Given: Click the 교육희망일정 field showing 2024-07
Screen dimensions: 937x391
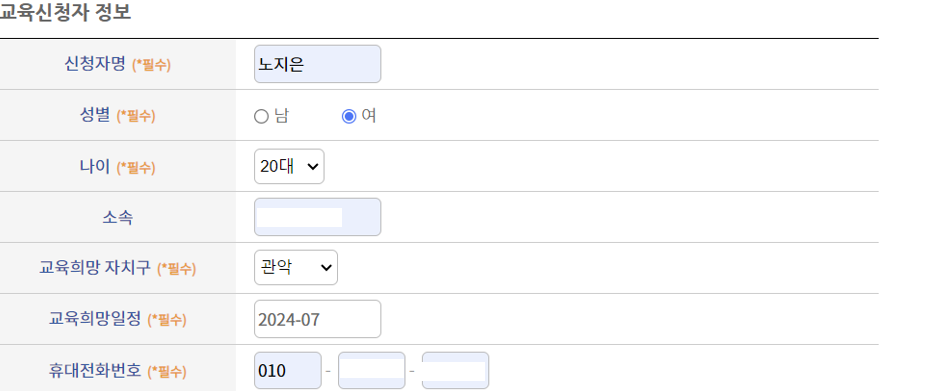Looking at the screenshot, I should (x=317, y=319).
